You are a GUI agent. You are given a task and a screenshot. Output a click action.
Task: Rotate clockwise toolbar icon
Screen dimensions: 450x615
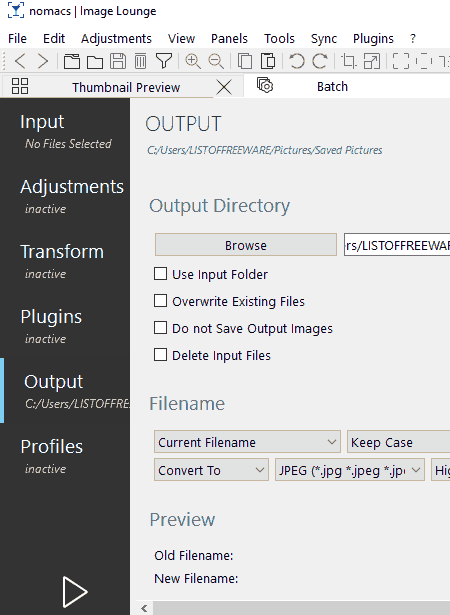[320, 61]
